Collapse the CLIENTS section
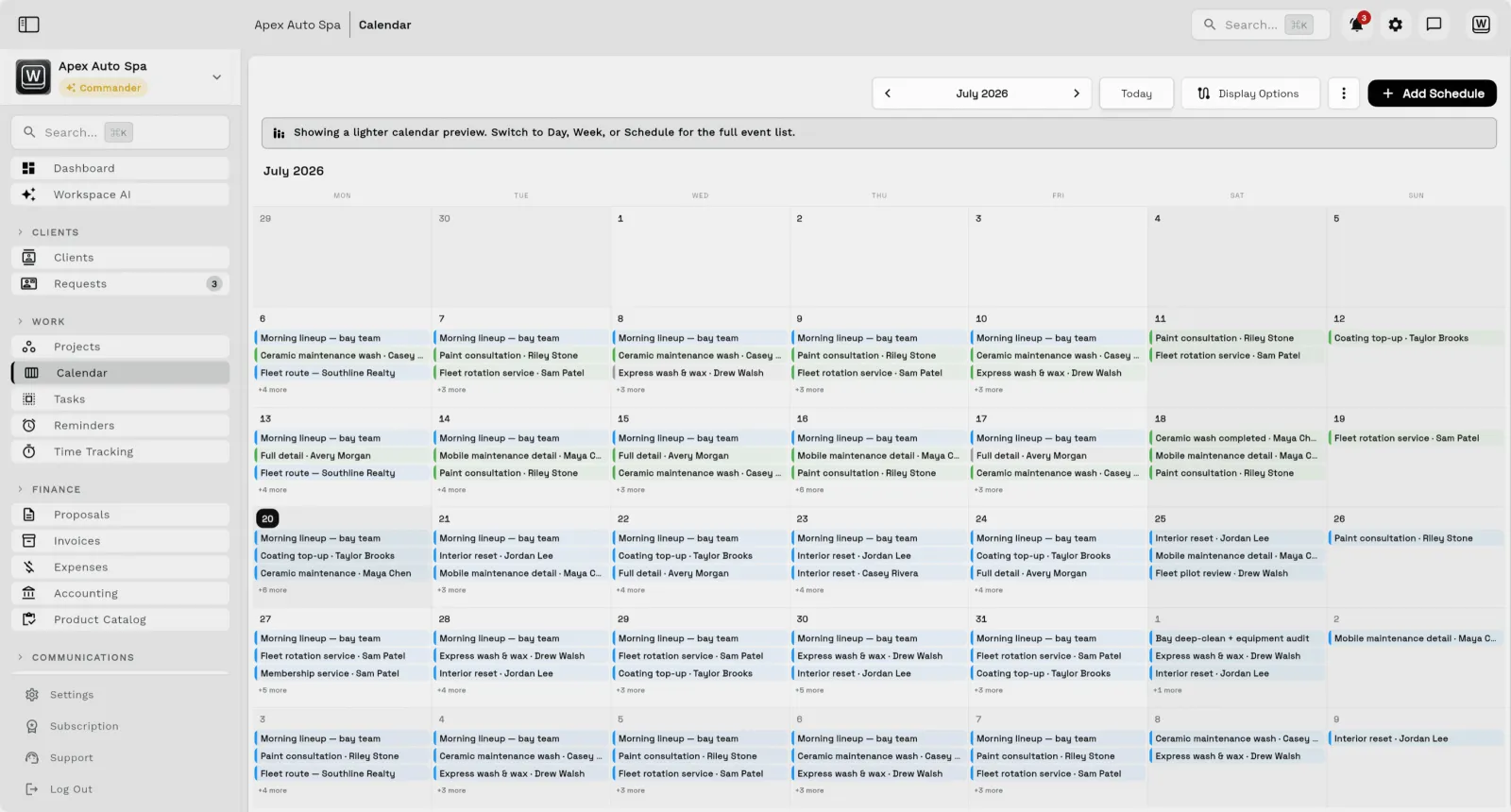This screenshot has height=812, width=1511. [x=48, y=232]
